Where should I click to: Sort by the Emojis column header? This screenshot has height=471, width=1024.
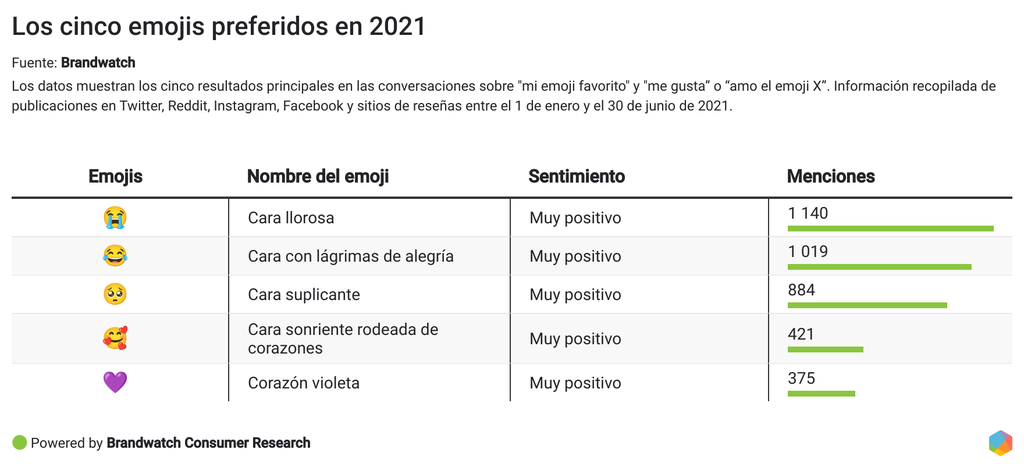115,177
